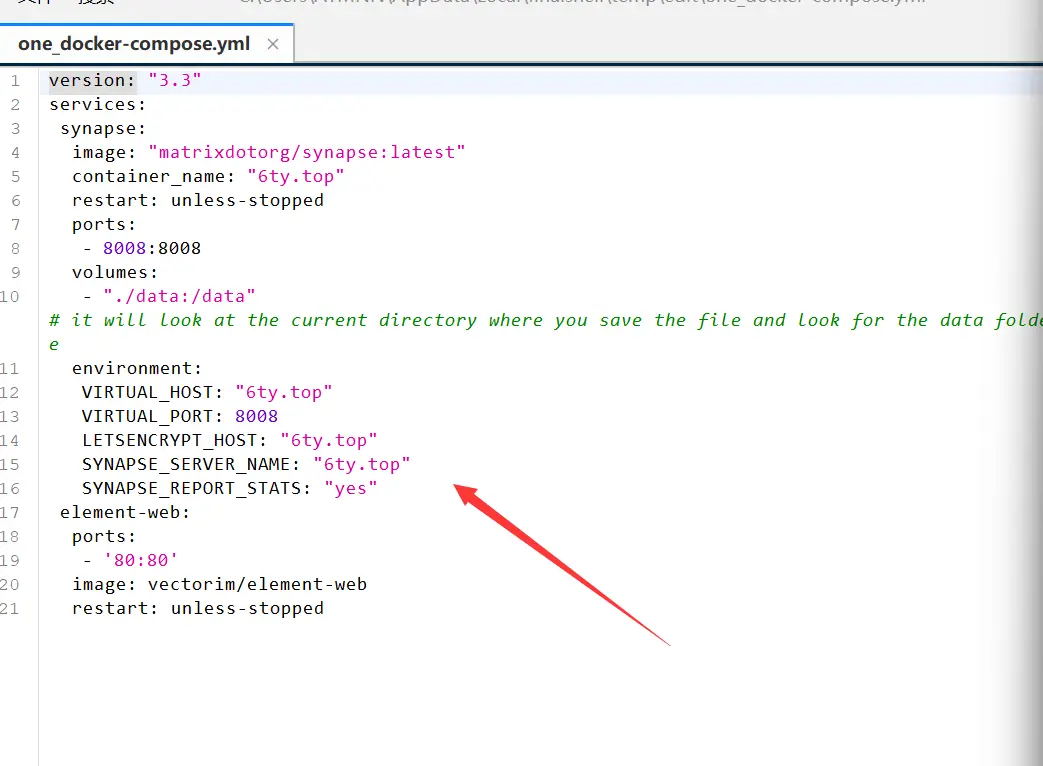
Task: Click line number 21 in gutter
Action: (x=9, y=608)
